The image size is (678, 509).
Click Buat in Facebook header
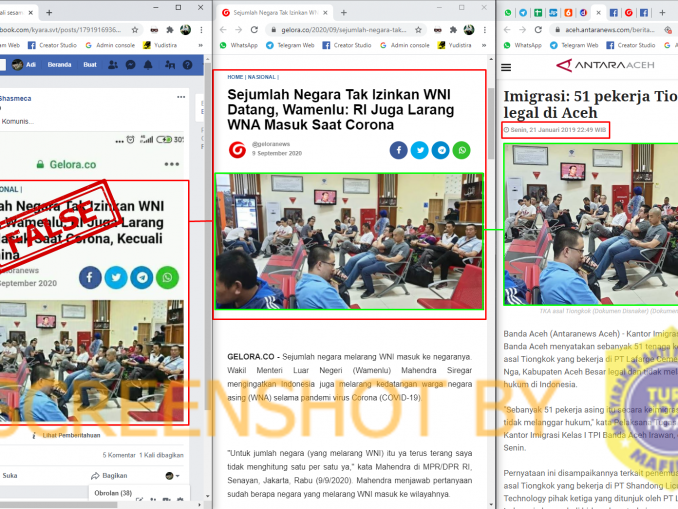point(90,65)
